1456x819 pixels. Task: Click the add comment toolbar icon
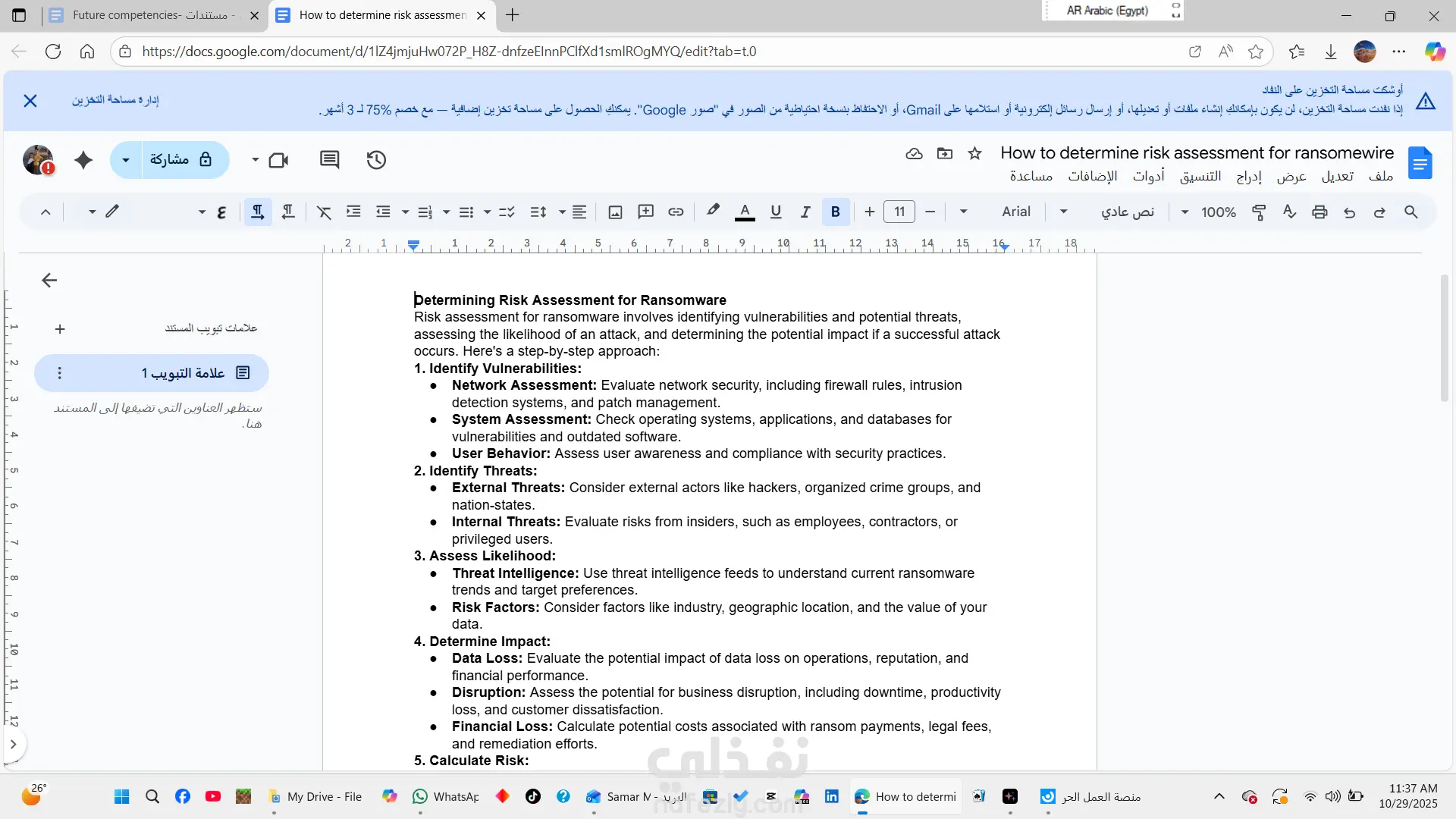pyautogui.click(x=645, y=212)
